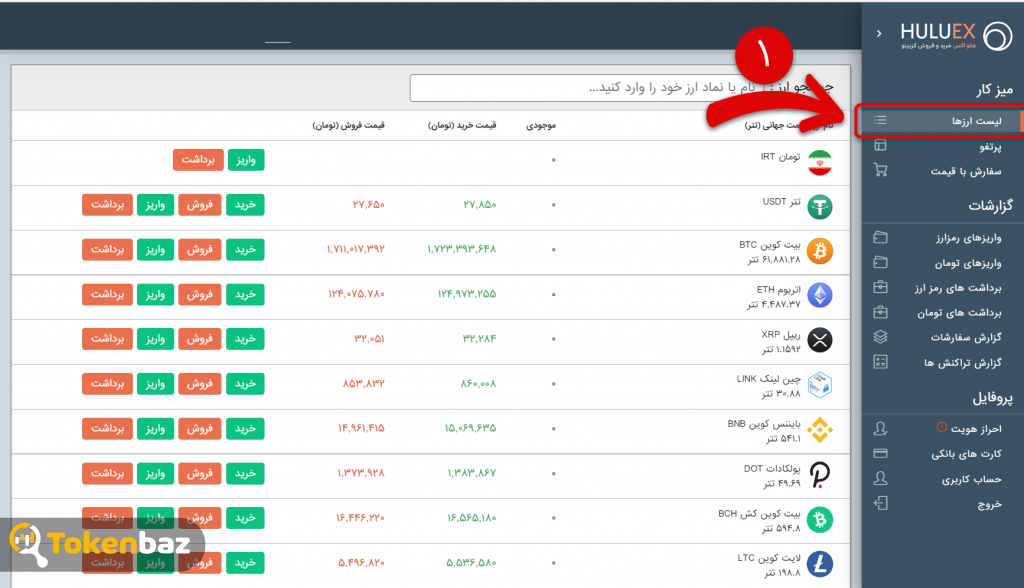Click the موجودی column header
This screenshot has width=1024, height=588.
pos(541,125)
